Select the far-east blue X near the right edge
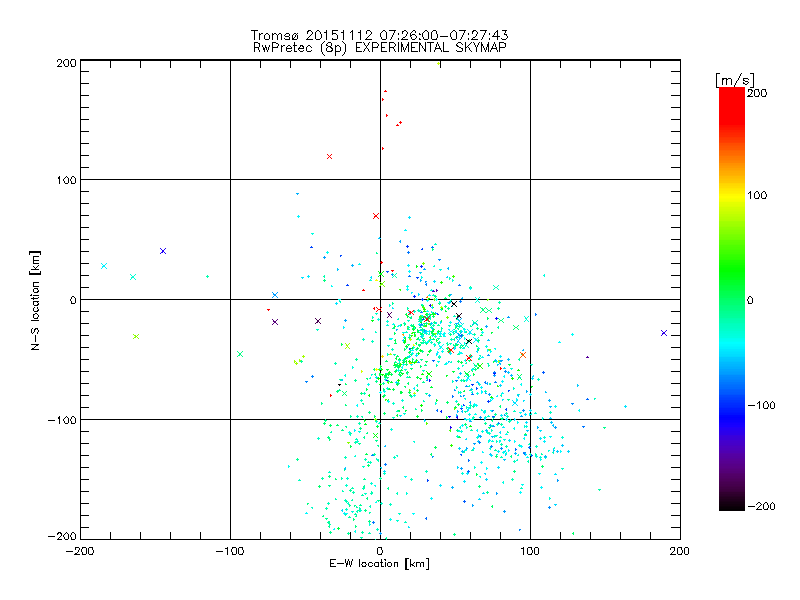800x600 pixels. 664,333
